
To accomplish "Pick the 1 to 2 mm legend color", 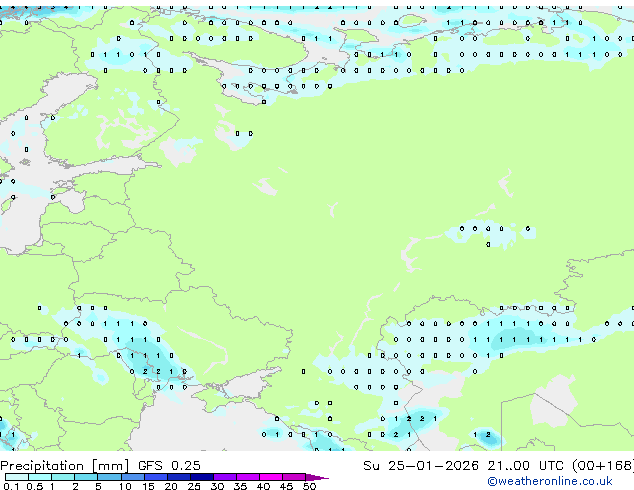I will 63,477.
